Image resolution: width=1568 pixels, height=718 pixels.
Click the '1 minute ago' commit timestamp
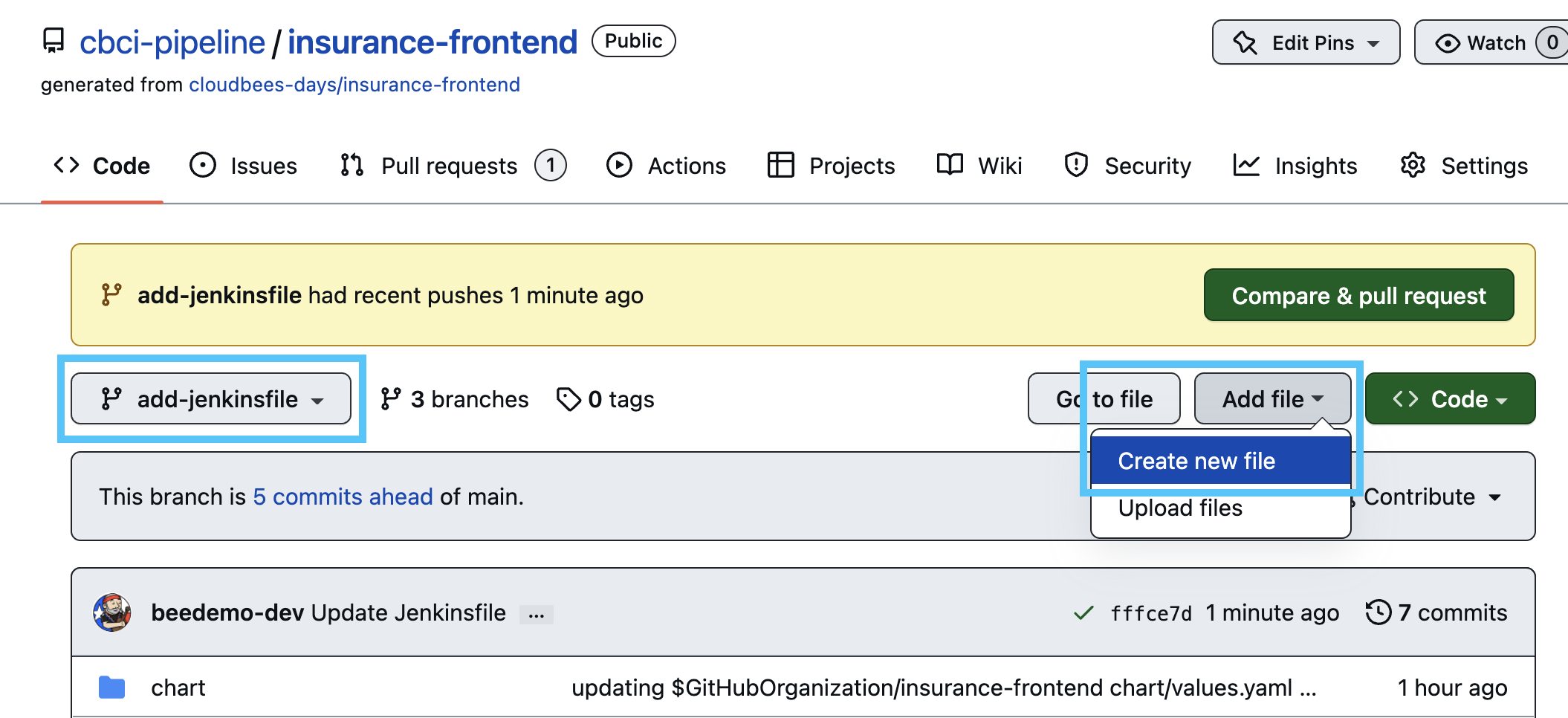(x=1272, y=612)
